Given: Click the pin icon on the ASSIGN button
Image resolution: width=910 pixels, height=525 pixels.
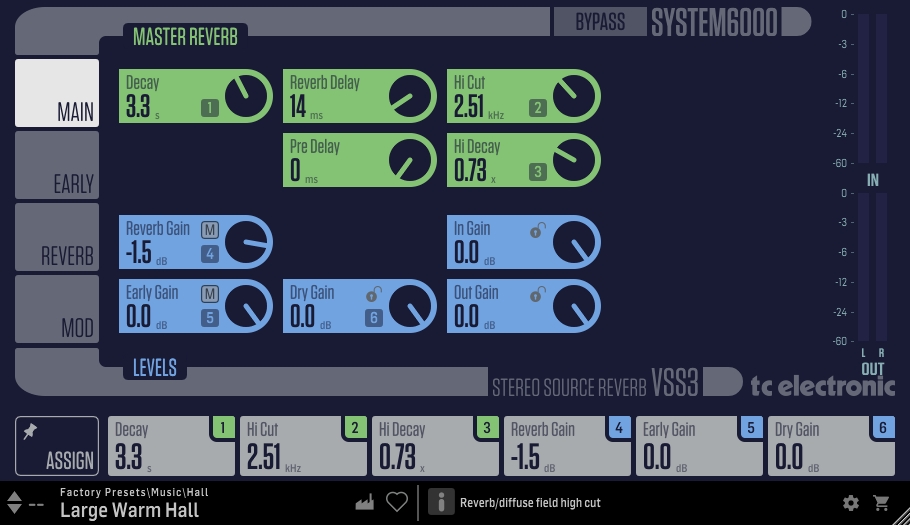Looking at the screenshot, I should pyautogui.click(x=30, y=432).
